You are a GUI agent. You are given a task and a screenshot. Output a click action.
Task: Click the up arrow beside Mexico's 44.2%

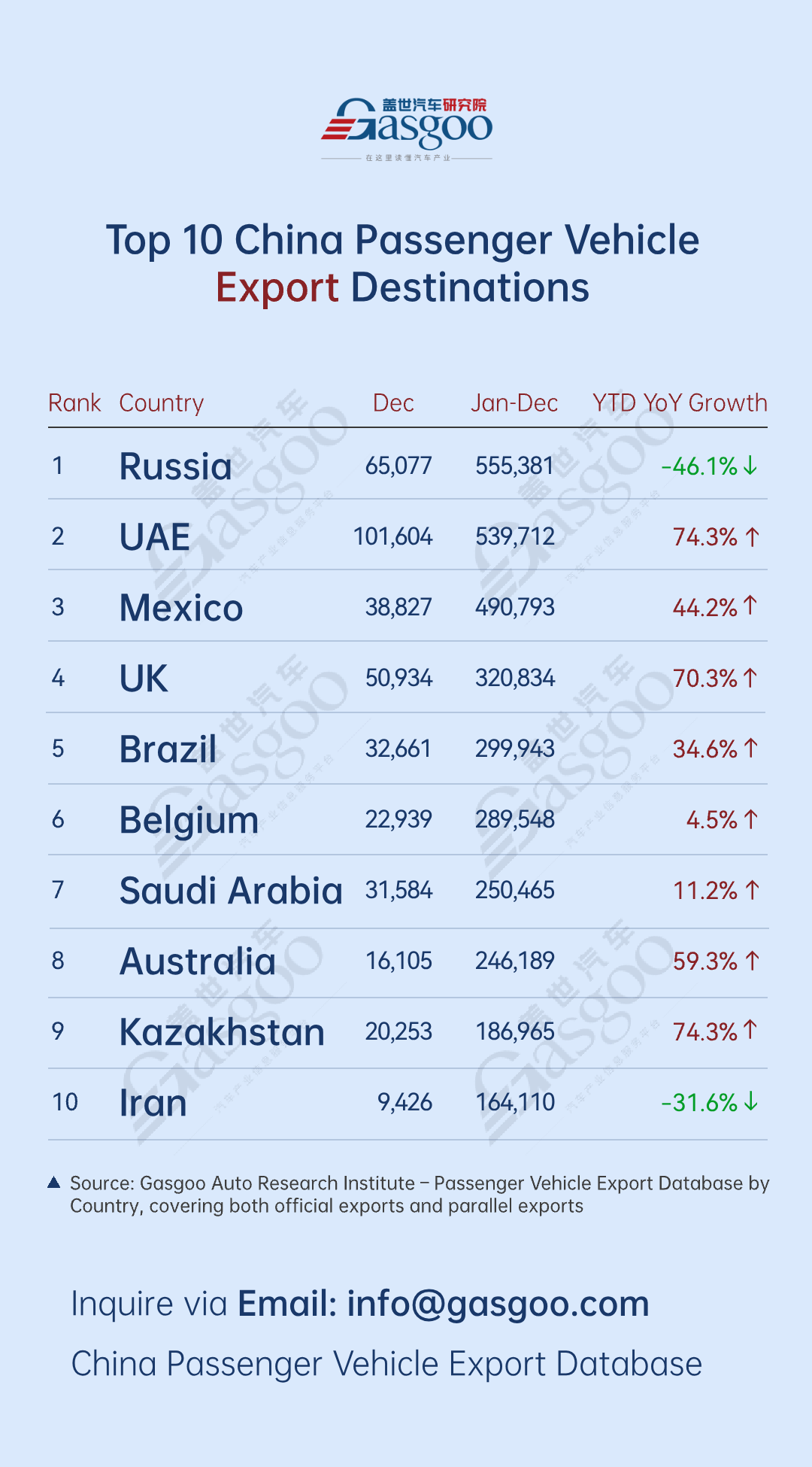(750, 606)
